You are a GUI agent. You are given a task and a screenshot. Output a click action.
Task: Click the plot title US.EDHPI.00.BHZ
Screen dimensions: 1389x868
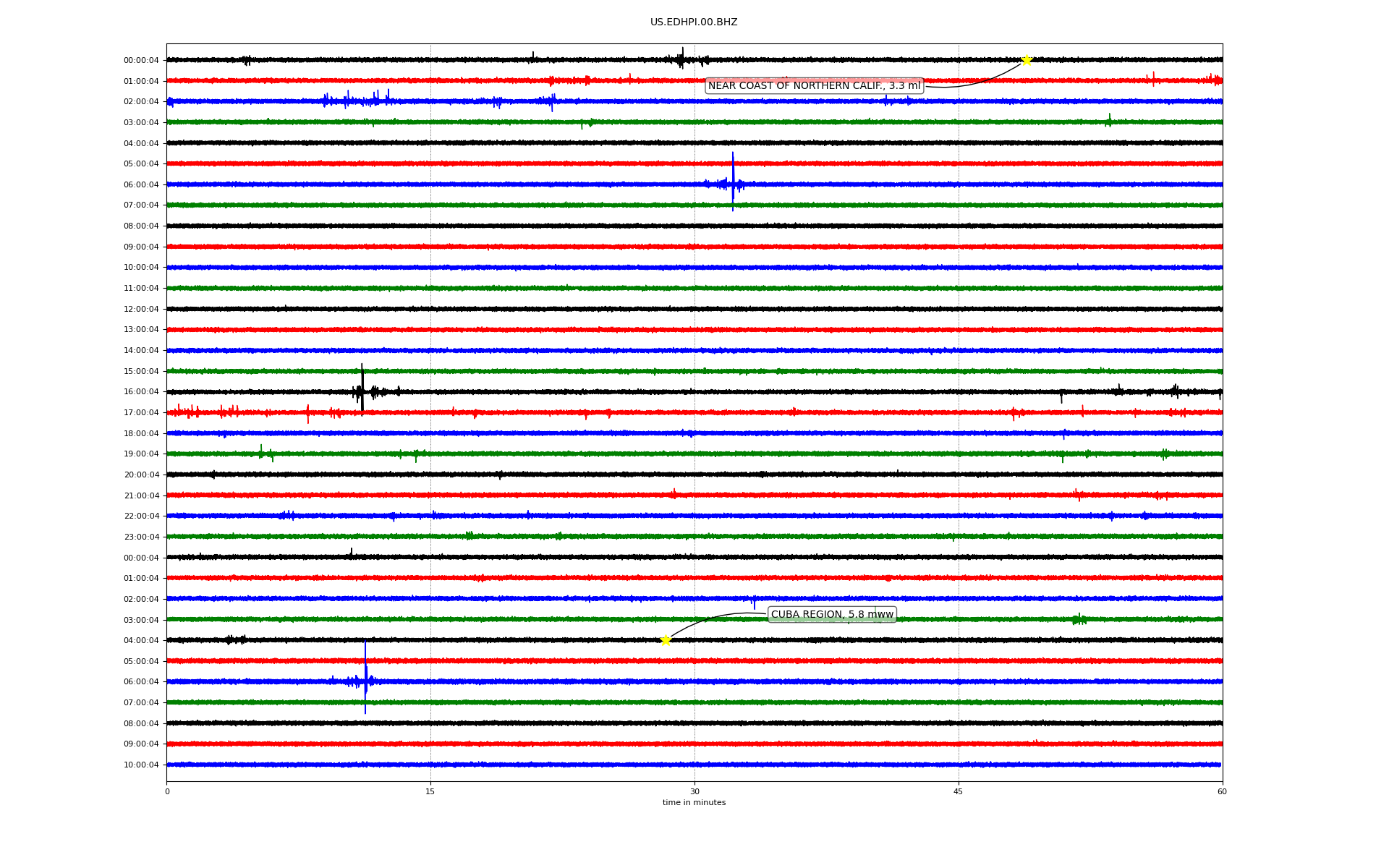click(x=694, y=22)
